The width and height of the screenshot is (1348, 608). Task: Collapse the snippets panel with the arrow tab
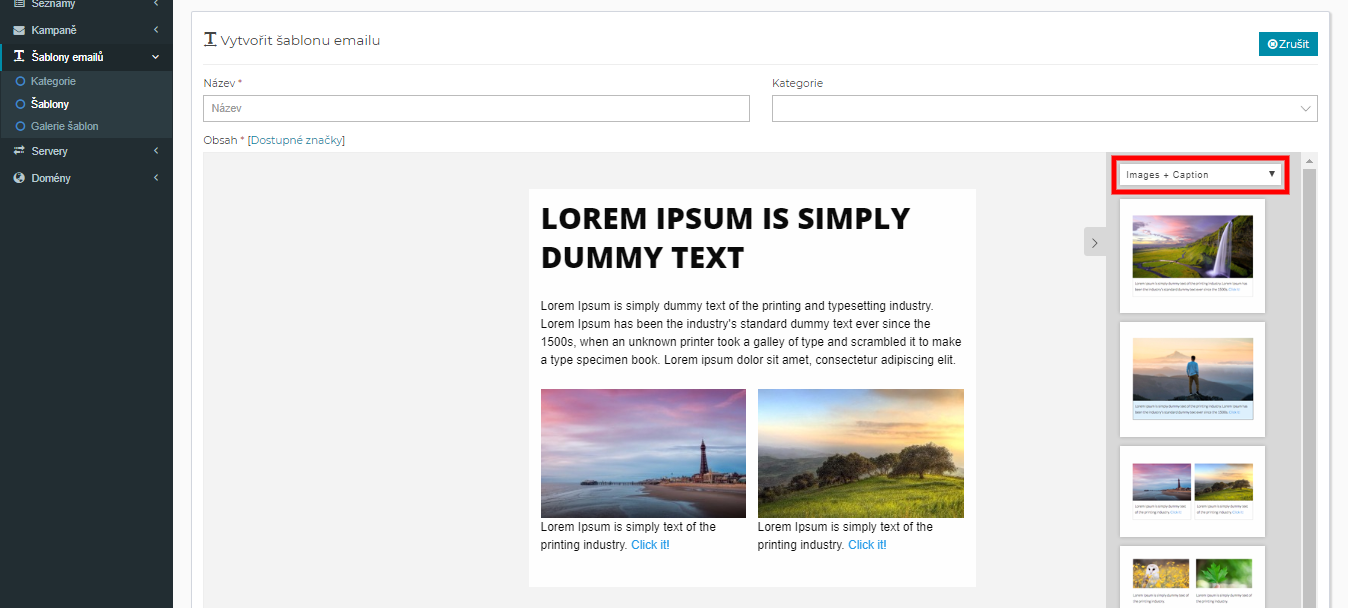[1095, 242]
